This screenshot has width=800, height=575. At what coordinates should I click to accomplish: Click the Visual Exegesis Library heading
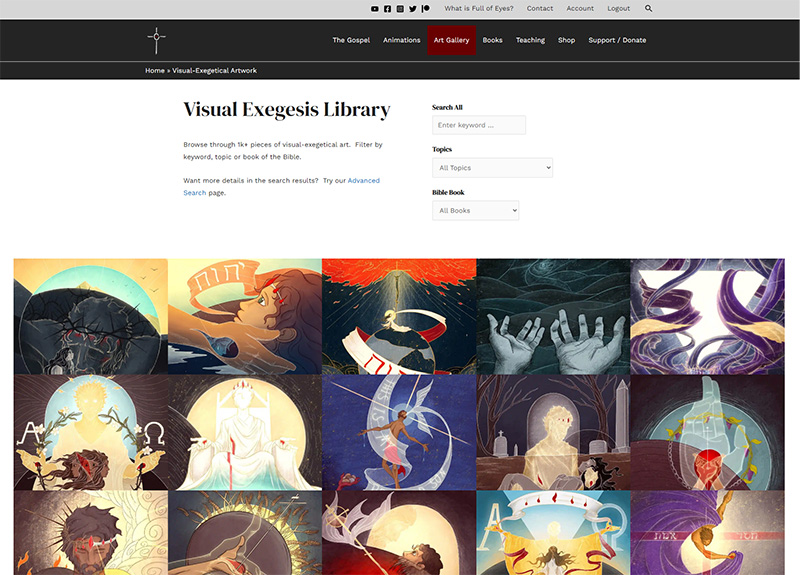point(287,110)
